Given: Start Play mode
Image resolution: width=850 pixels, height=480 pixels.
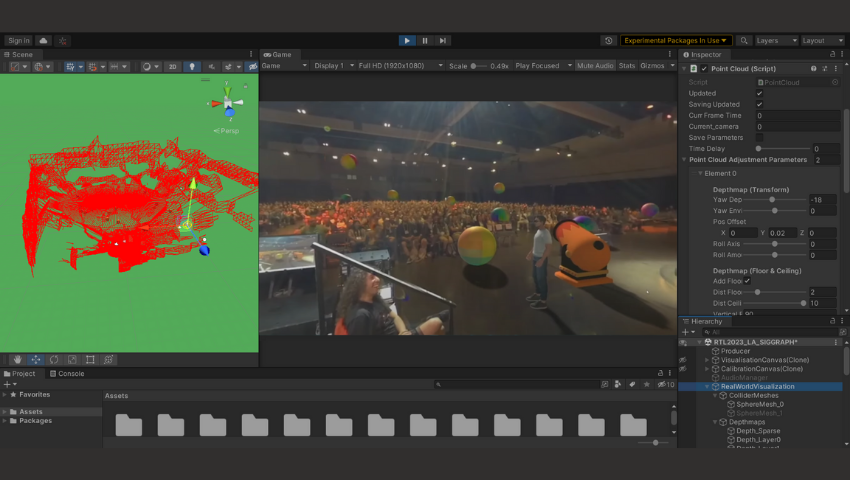Looking at the screenshot, I should click(x=407, y=41).
